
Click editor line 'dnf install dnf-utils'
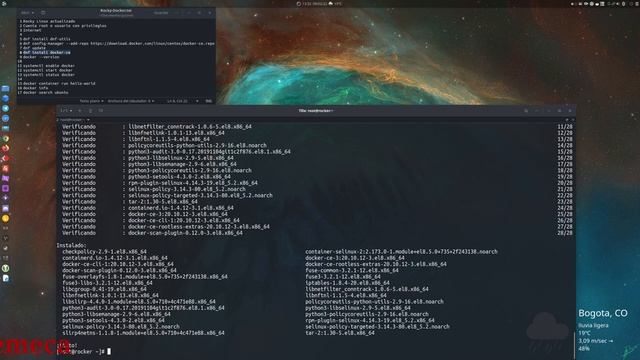(47, 39)
